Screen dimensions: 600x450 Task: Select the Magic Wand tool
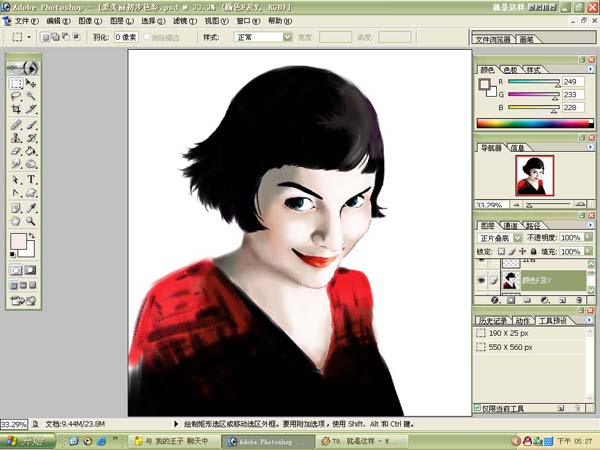(x=31, y=96)
